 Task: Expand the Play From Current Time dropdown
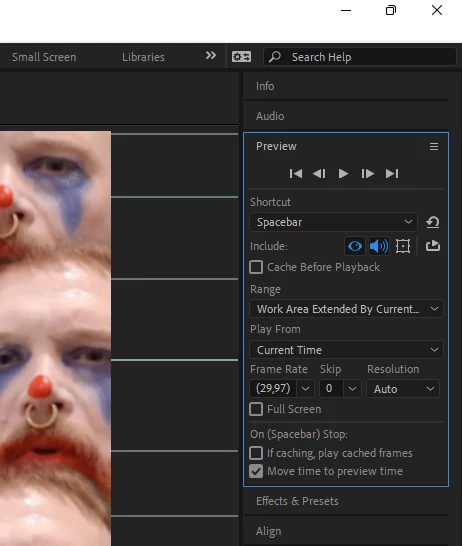click(346, 350)
